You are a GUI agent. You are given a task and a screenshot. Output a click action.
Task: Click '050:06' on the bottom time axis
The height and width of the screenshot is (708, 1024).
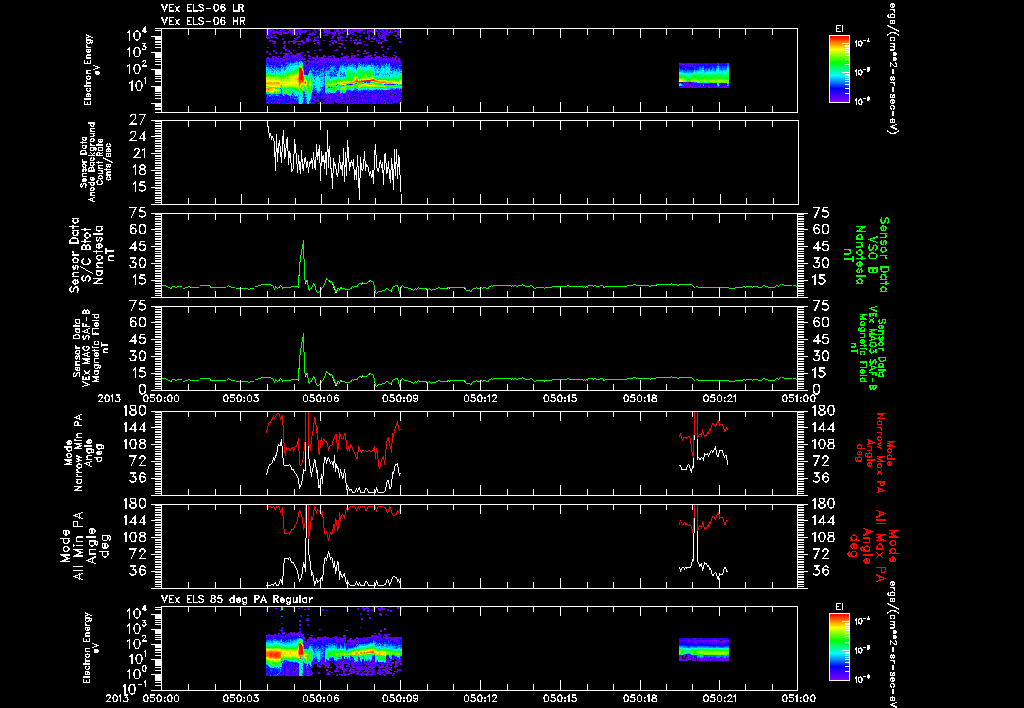(x=320, y=698)
